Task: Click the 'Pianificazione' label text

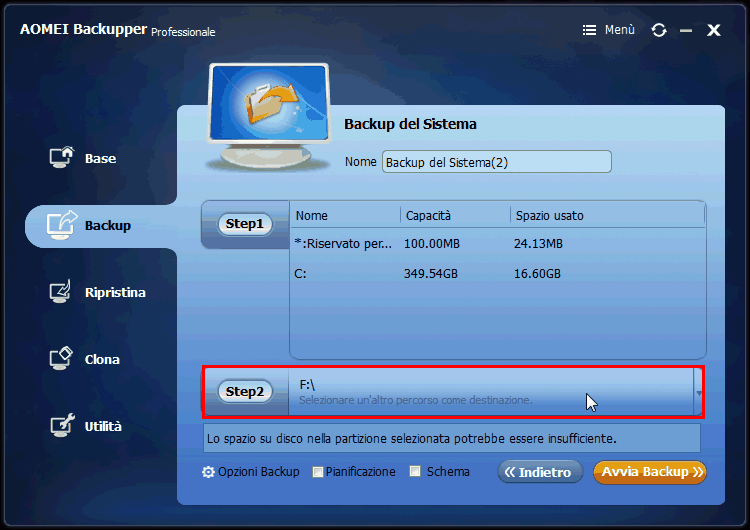Action: [361, 472]
